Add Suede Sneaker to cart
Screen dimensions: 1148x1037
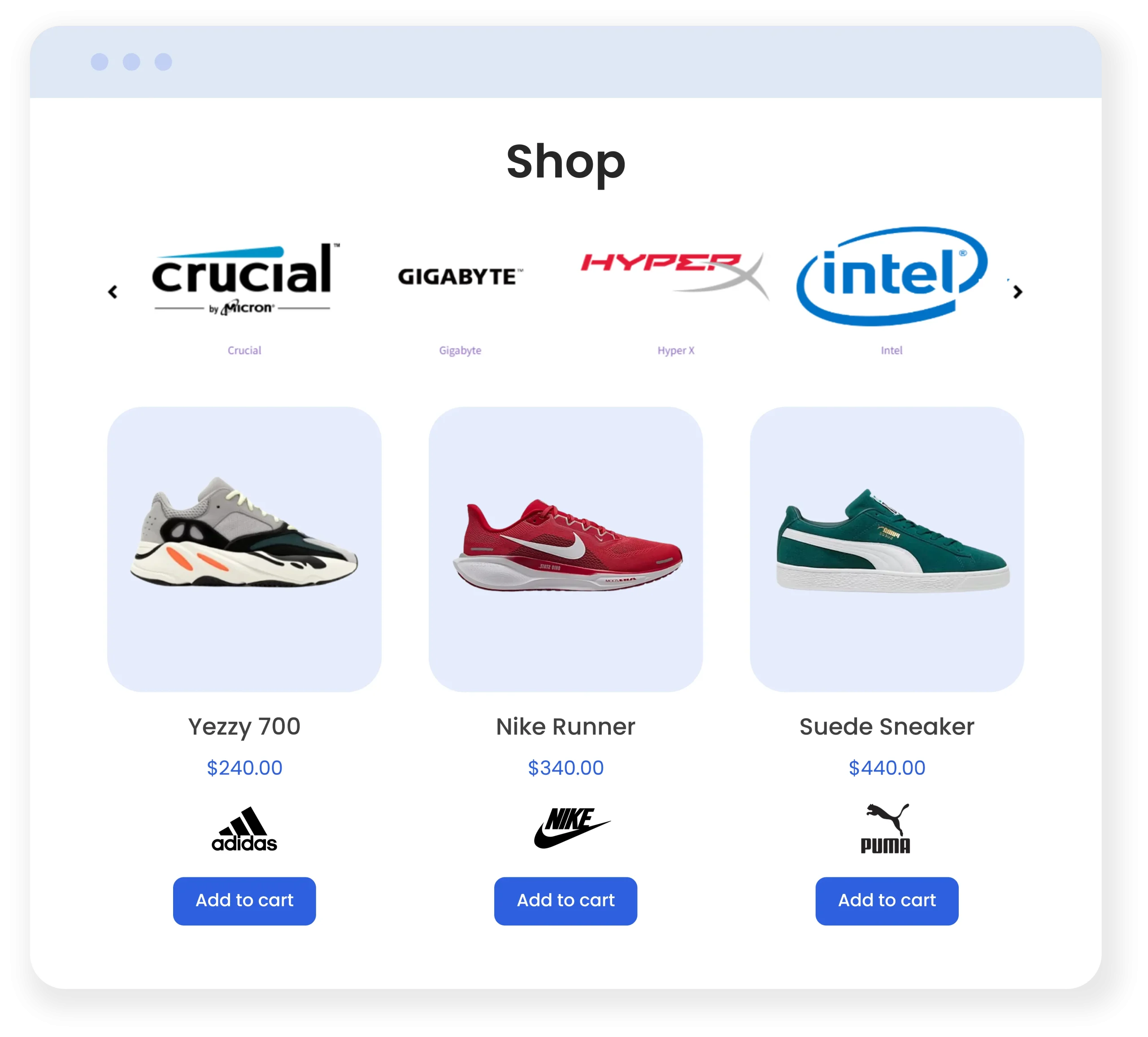coord(887,901)
